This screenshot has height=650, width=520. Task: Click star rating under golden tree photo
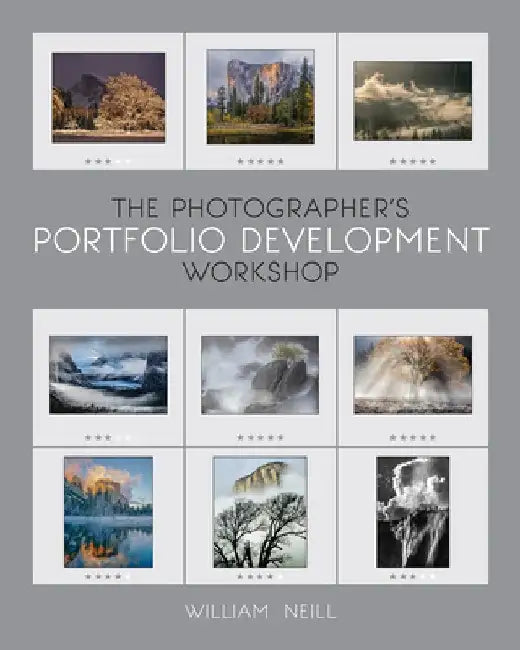(x=108, y=161)
